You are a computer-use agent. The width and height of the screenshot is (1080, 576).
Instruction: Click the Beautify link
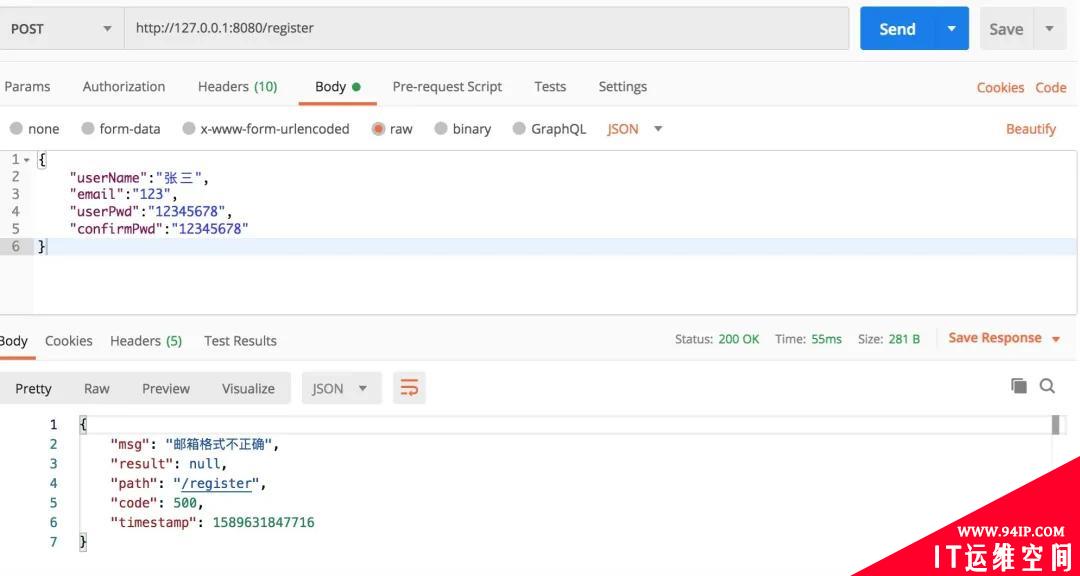1030,129
